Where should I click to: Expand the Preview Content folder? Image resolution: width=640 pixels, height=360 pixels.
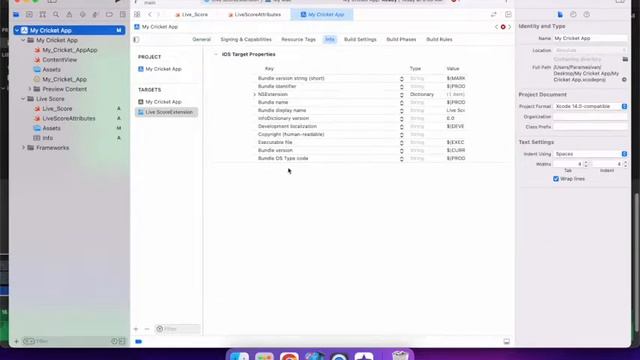tap(30, 89)
